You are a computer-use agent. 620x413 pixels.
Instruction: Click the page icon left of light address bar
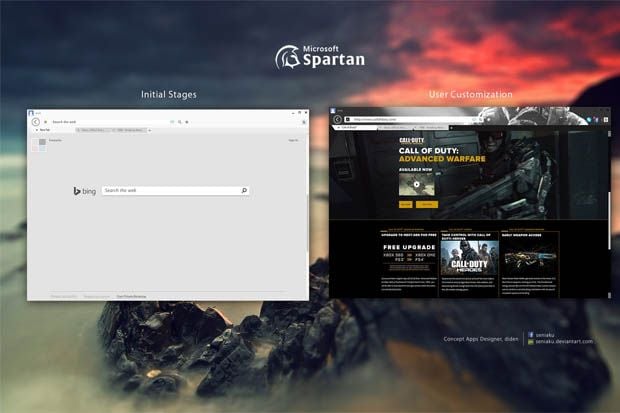pyautogui.click(x=45, y=122)
